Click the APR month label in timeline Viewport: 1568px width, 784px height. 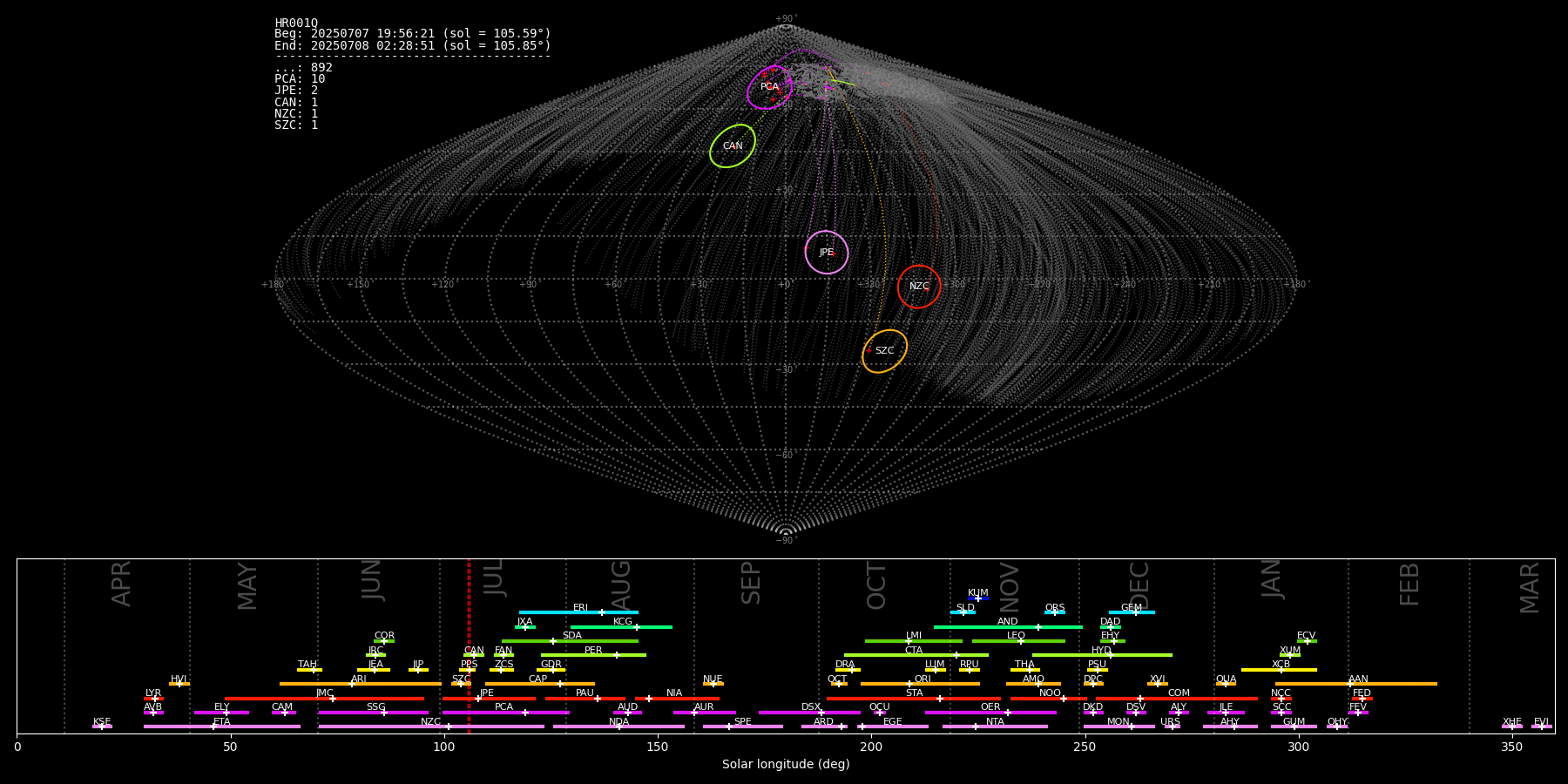(x=121, y=584)
